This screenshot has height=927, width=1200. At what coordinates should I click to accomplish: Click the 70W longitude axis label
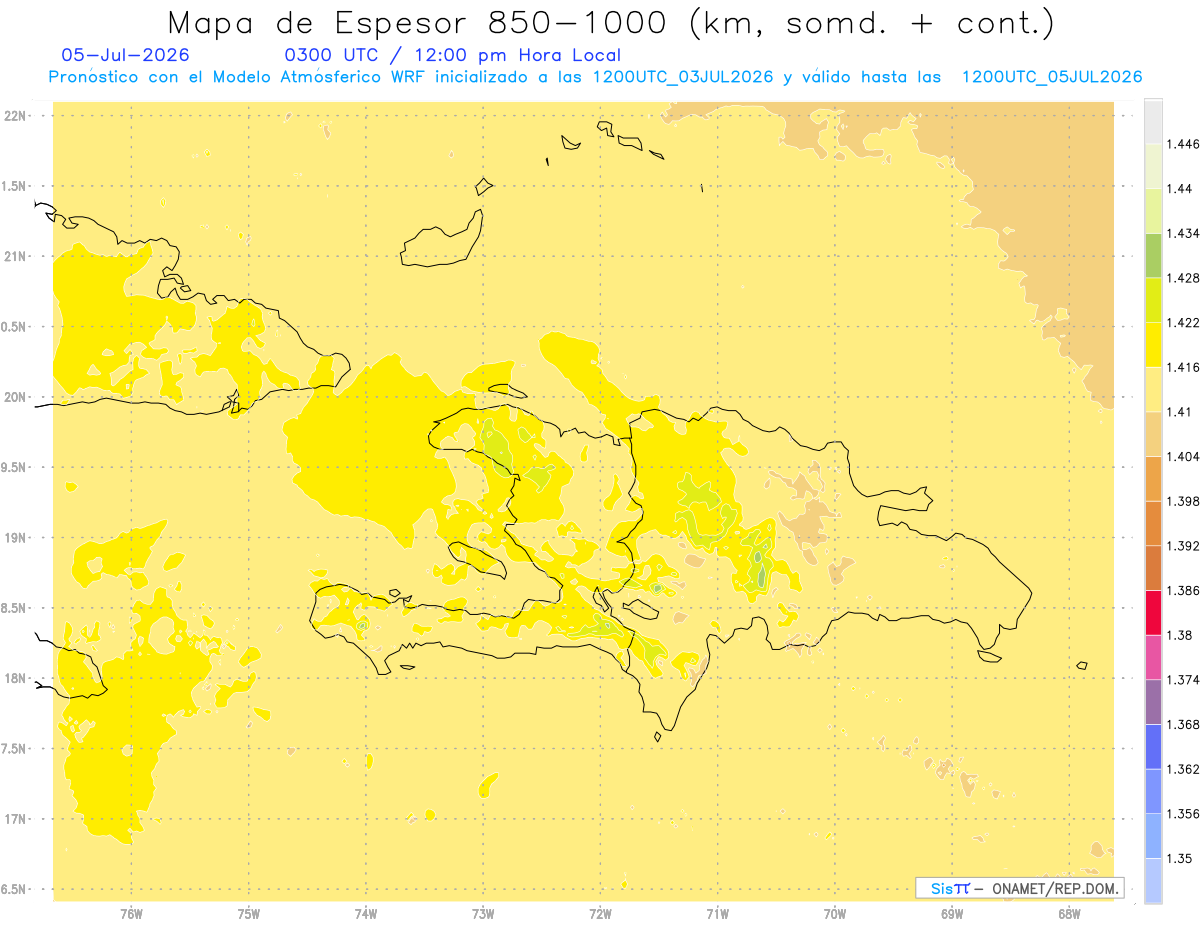point(835,914)
